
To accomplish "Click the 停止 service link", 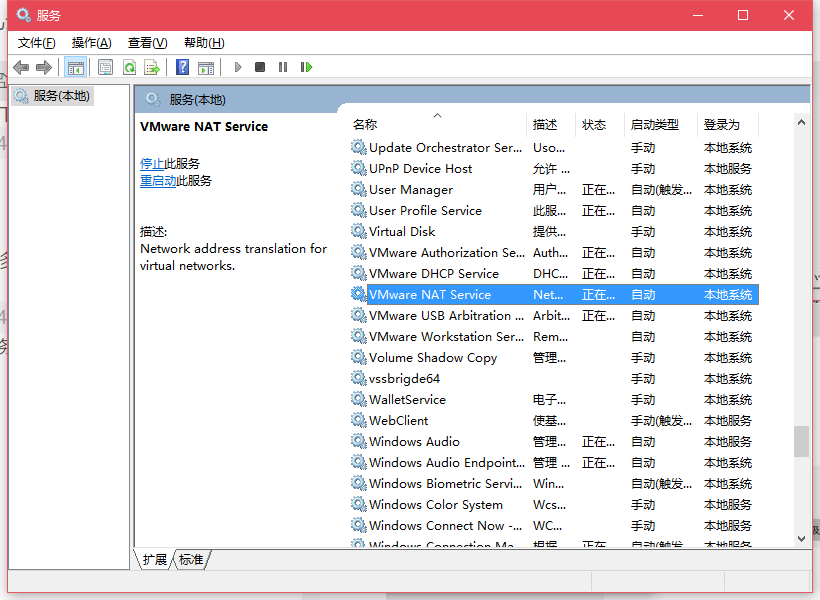I will click(x=152, y=164).
